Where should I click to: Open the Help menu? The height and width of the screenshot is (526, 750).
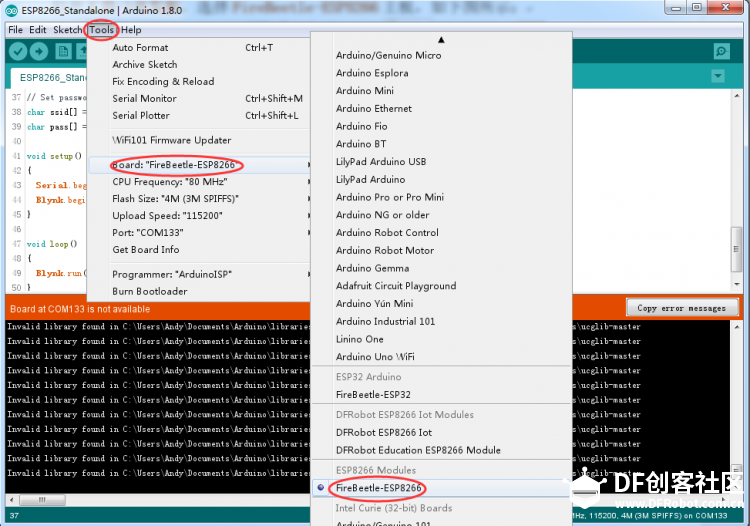(131, 30)
